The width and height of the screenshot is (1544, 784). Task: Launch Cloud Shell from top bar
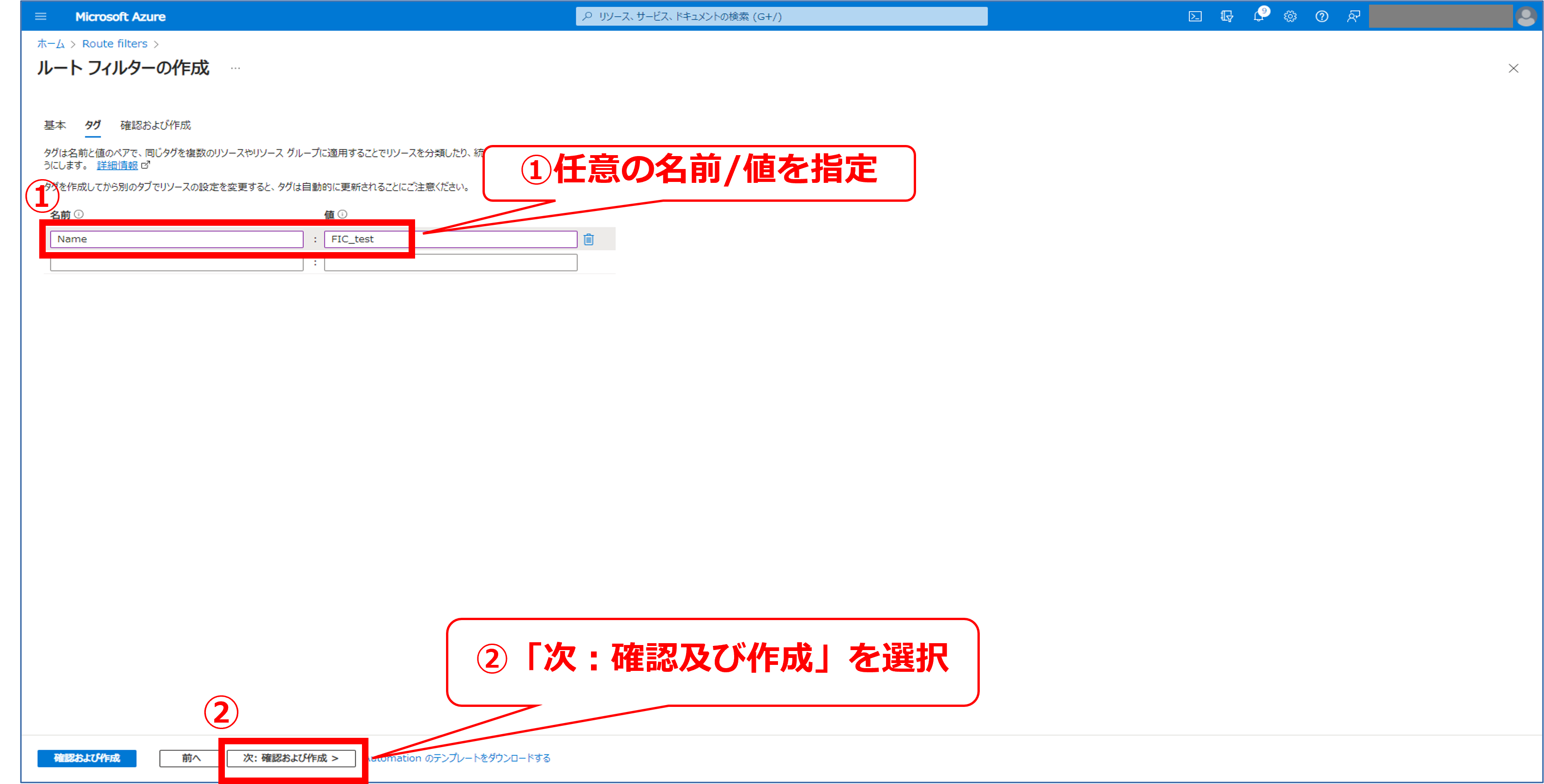(x=1194, y=16)
